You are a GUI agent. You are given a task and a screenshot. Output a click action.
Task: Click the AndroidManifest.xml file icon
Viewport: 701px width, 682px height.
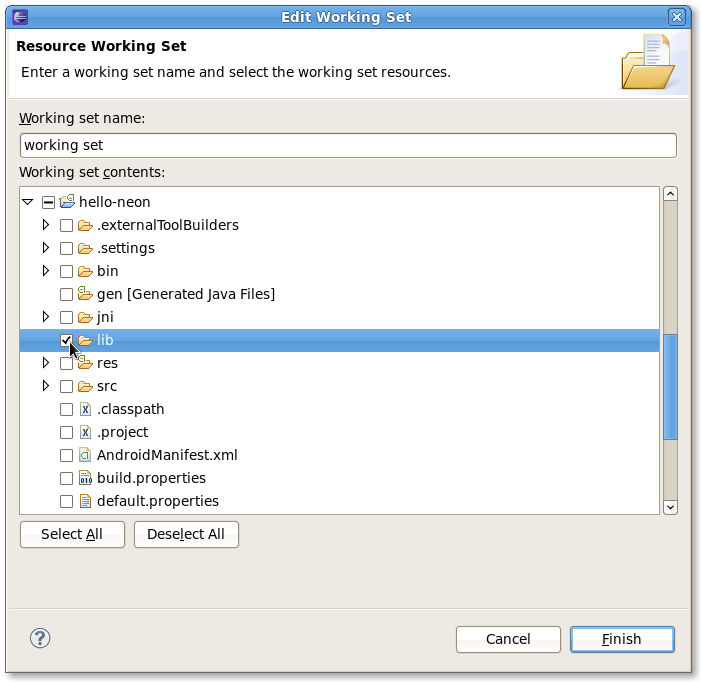85,455
